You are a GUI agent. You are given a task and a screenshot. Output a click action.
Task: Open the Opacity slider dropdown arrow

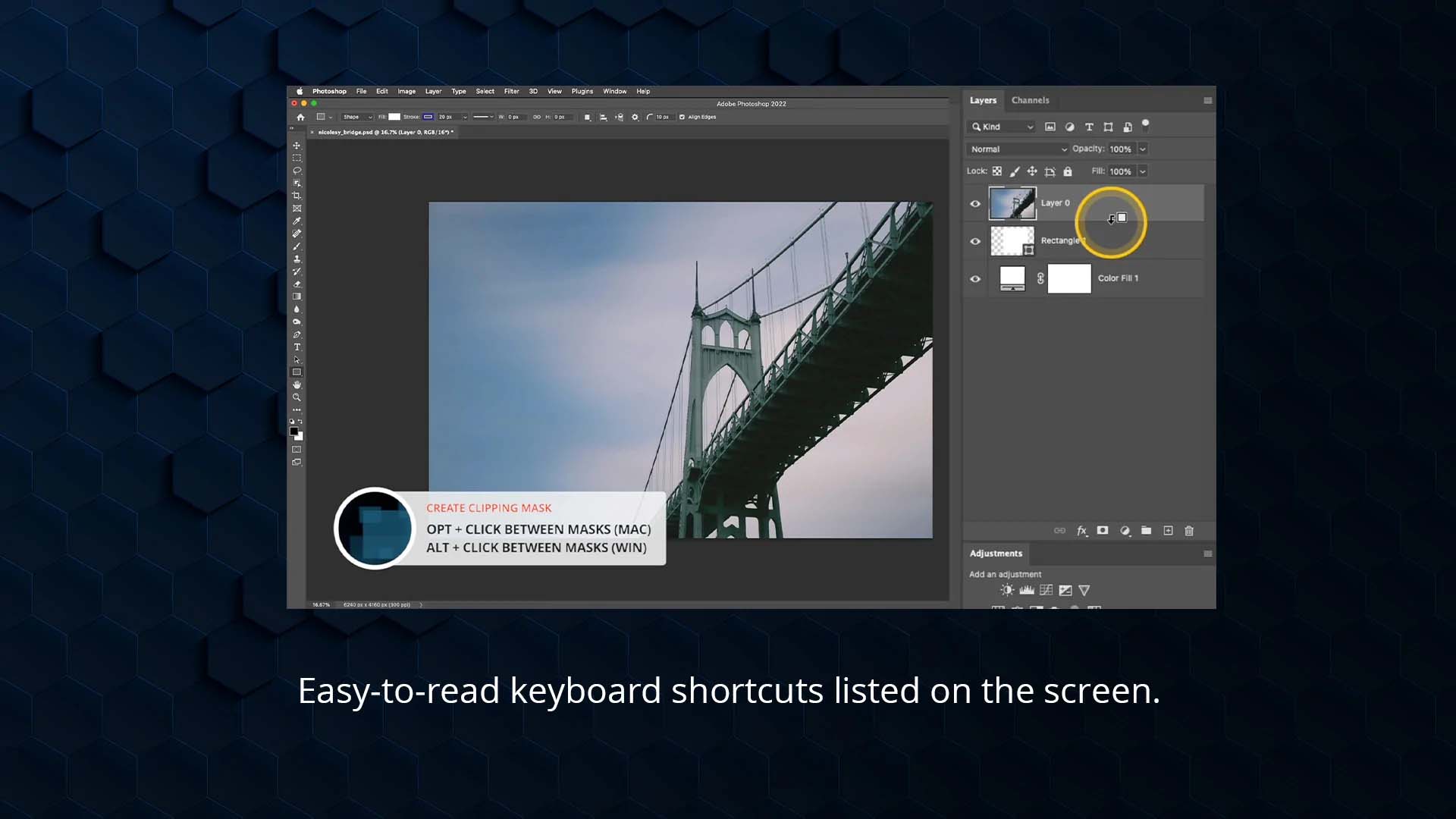pyautogui.click(x=1143, y=149)
